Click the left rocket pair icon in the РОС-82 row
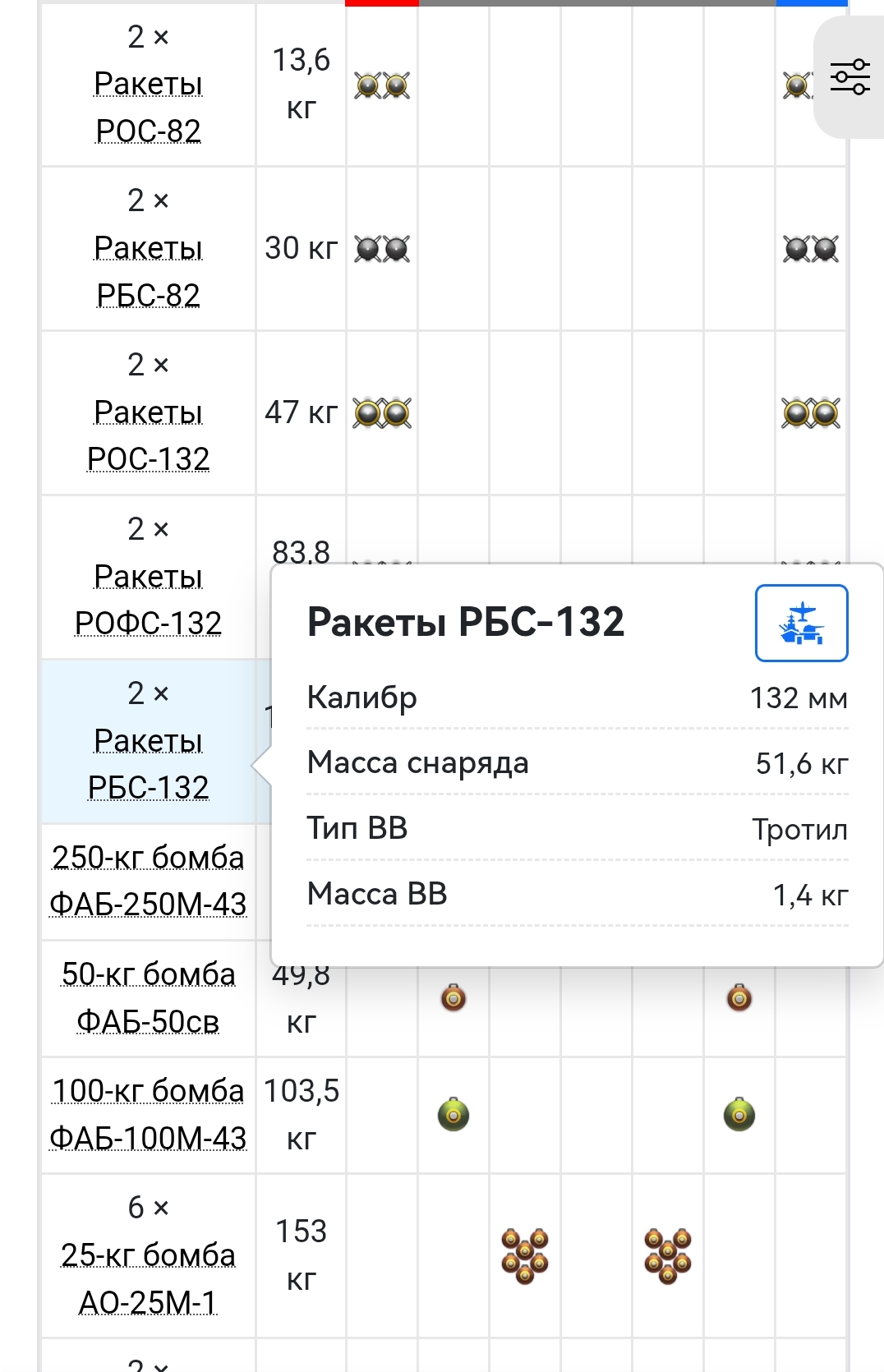The width and height of the screenshot is (884, 1372). pos(382,85)
